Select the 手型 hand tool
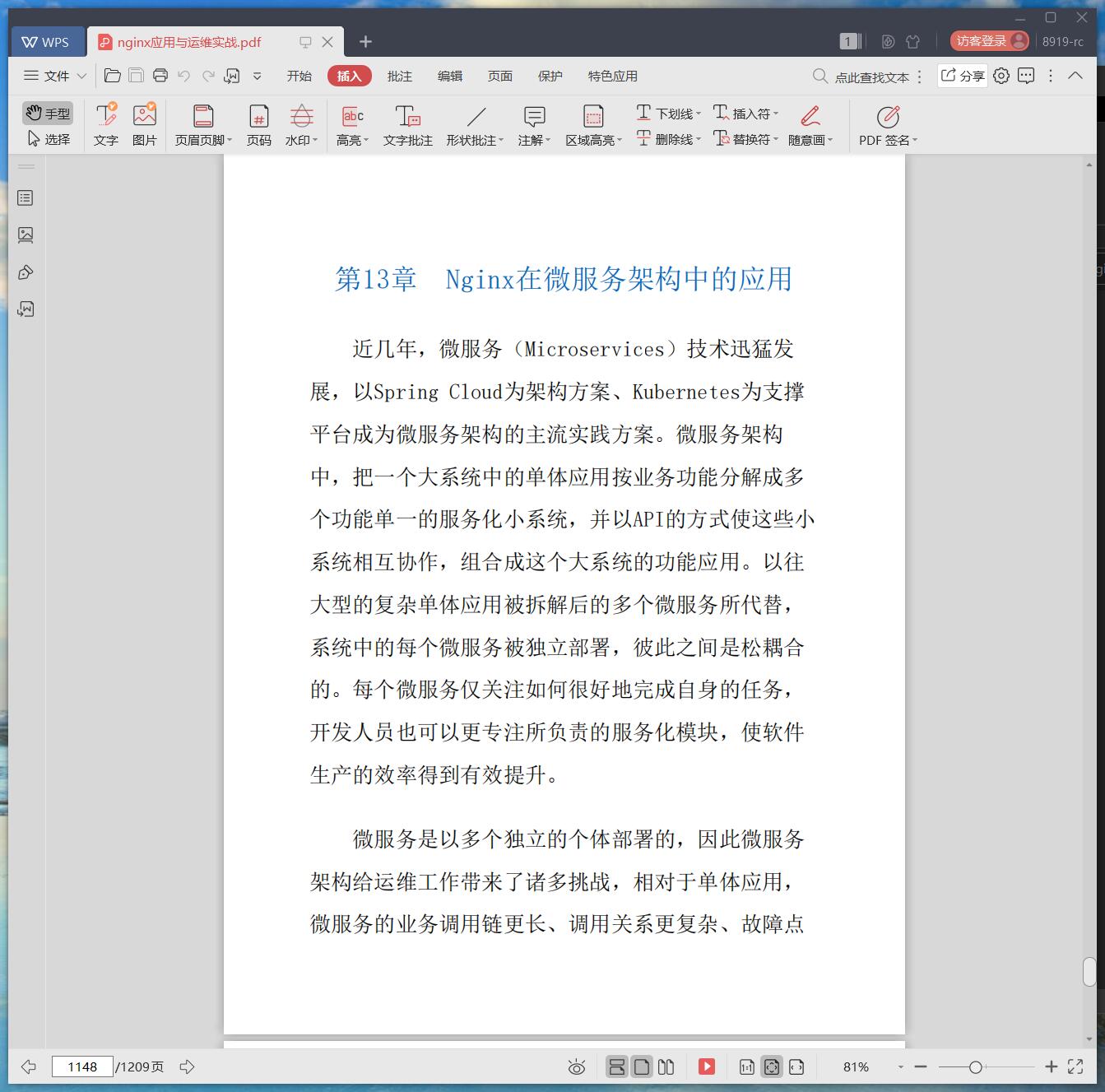The height and width of the screenshot is (1092, 1105). click(x=48, y=114)
